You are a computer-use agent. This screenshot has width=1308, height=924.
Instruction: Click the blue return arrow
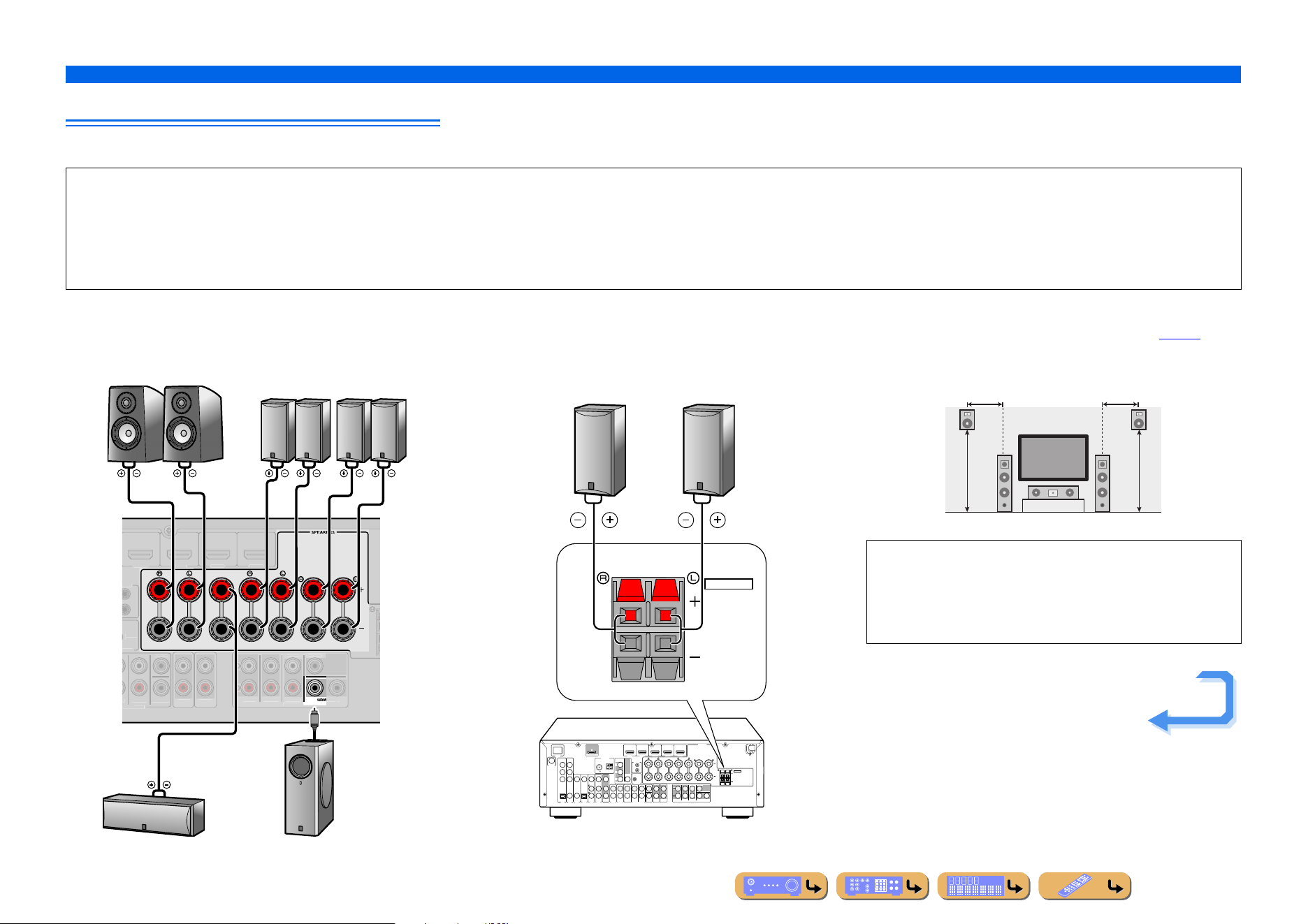(x=1192, y=702)
